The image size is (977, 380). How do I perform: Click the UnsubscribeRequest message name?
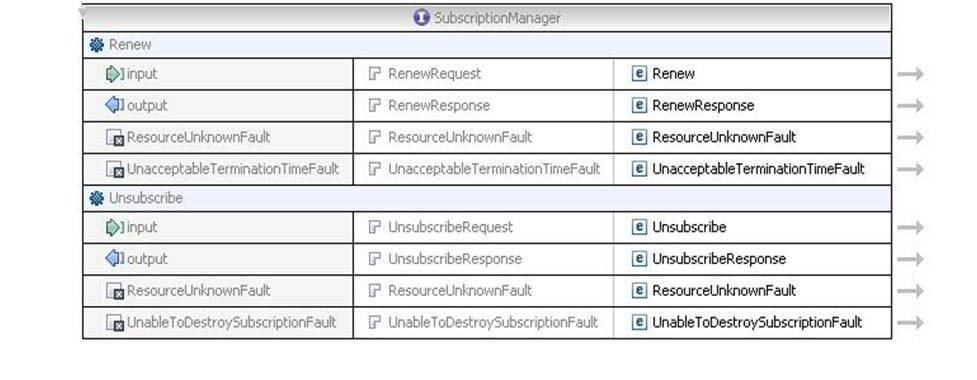(x=450, y=227)
